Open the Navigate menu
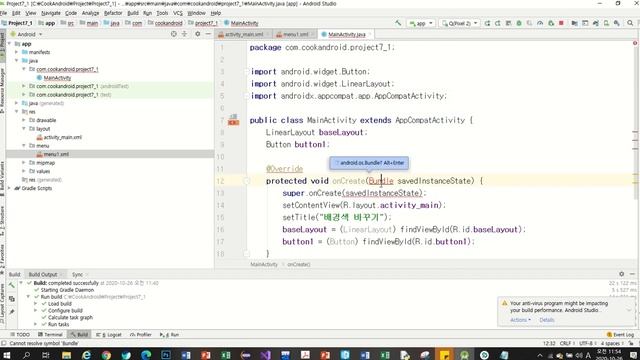Viewport: 640px width, 360px height. [51, 13]
